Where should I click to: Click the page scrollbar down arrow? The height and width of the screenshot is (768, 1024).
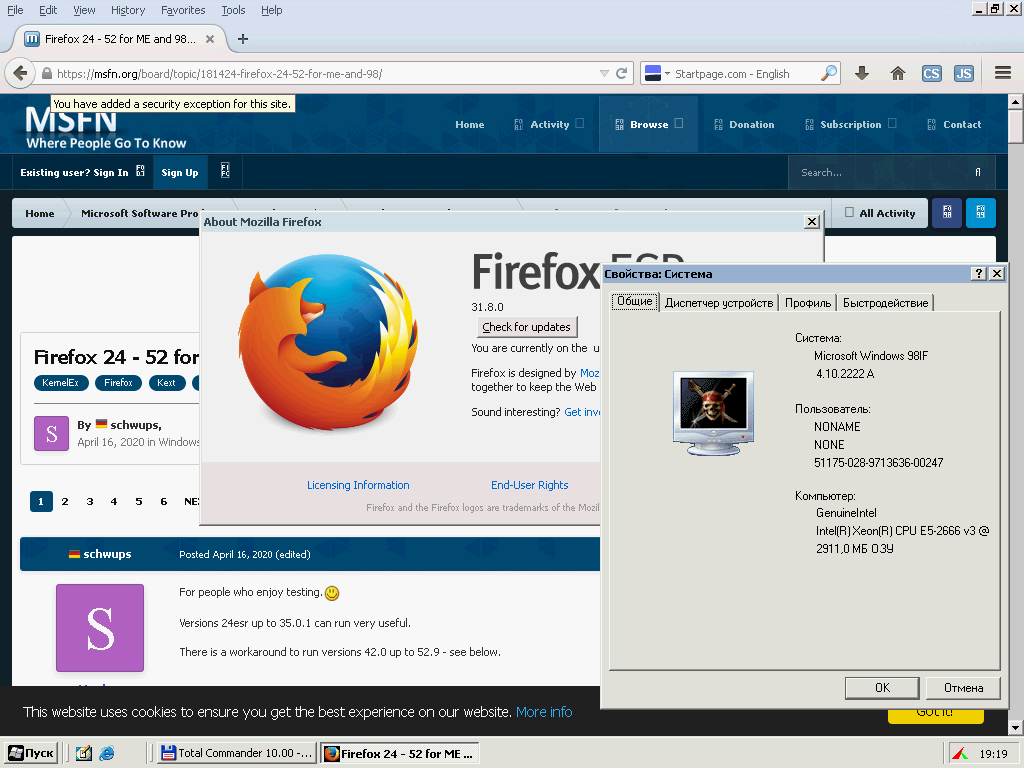pyautogui.click(x=1015, y=727)
